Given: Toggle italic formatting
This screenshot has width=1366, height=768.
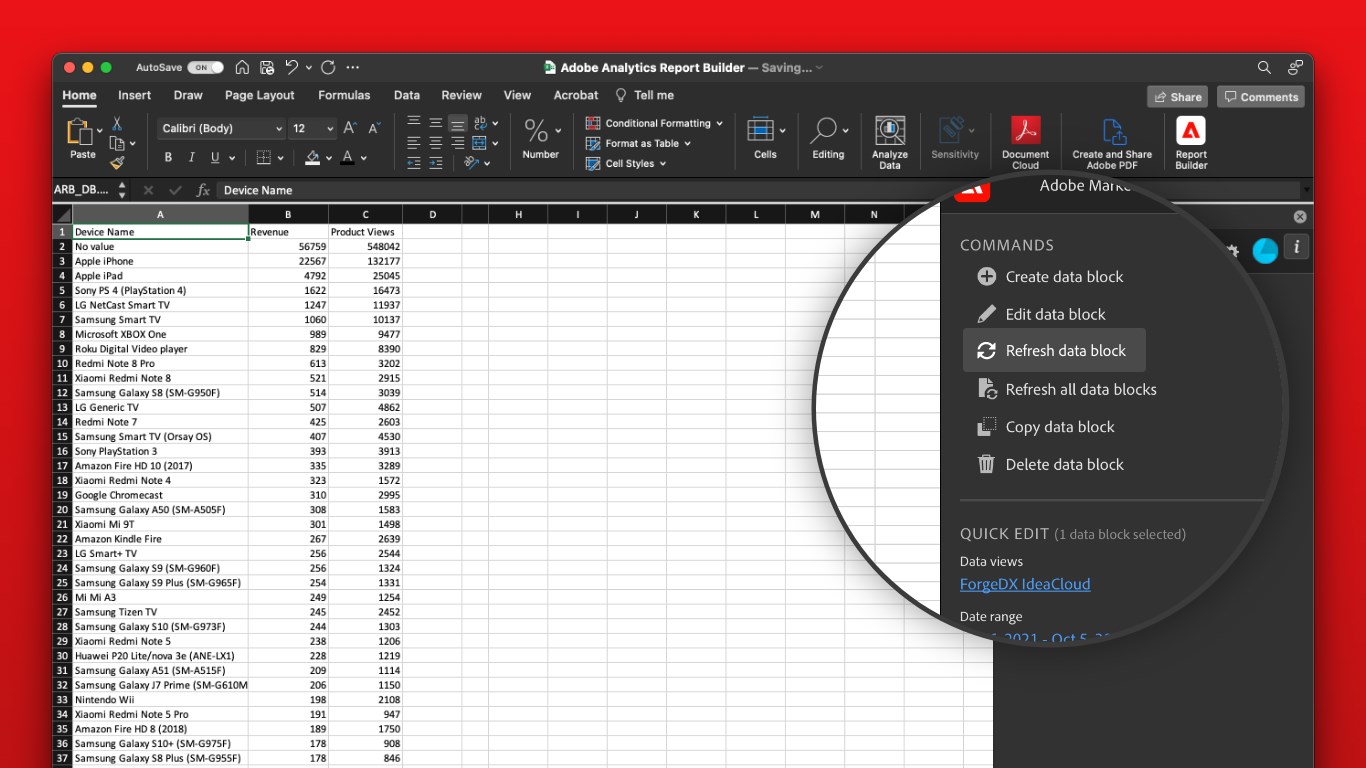Looking at the screenshot, I should click(191, 158).
